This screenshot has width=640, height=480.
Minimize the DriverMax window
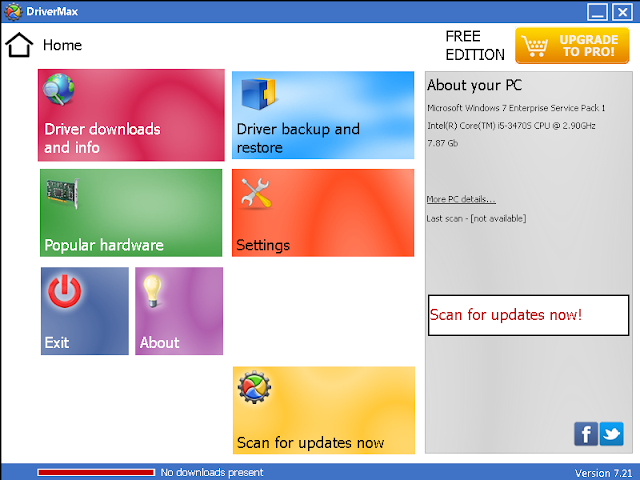click(598, 12)
